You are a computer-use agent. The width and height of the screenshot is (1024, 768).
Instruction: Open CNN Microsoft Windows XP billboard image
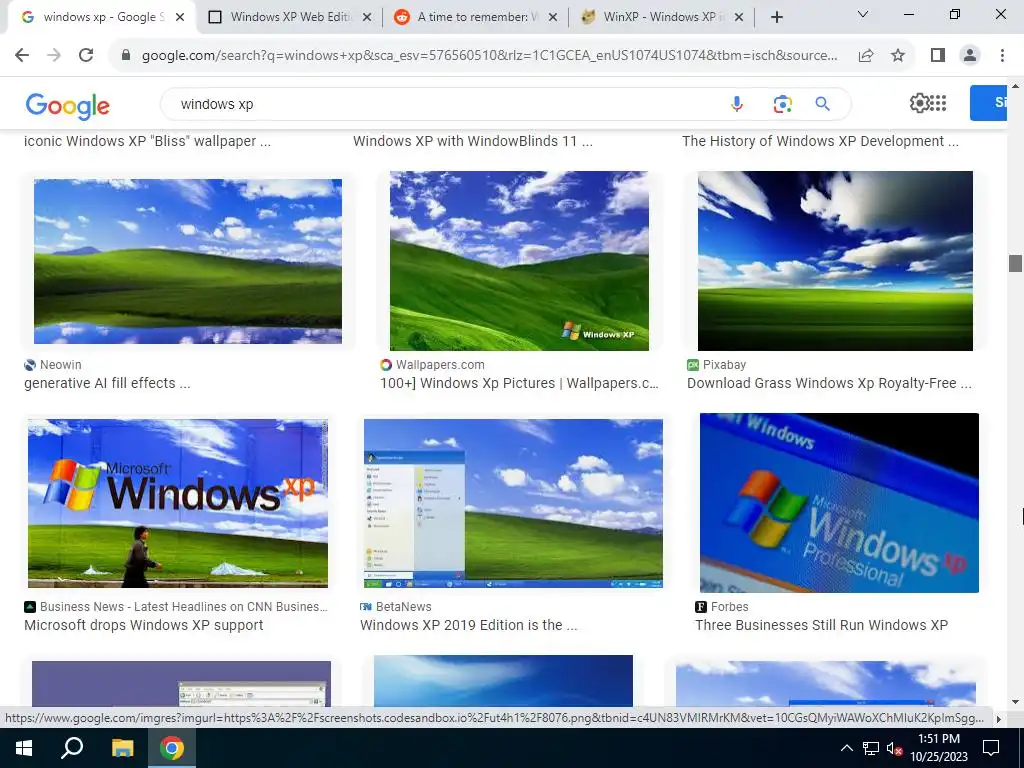click(178, 504)
